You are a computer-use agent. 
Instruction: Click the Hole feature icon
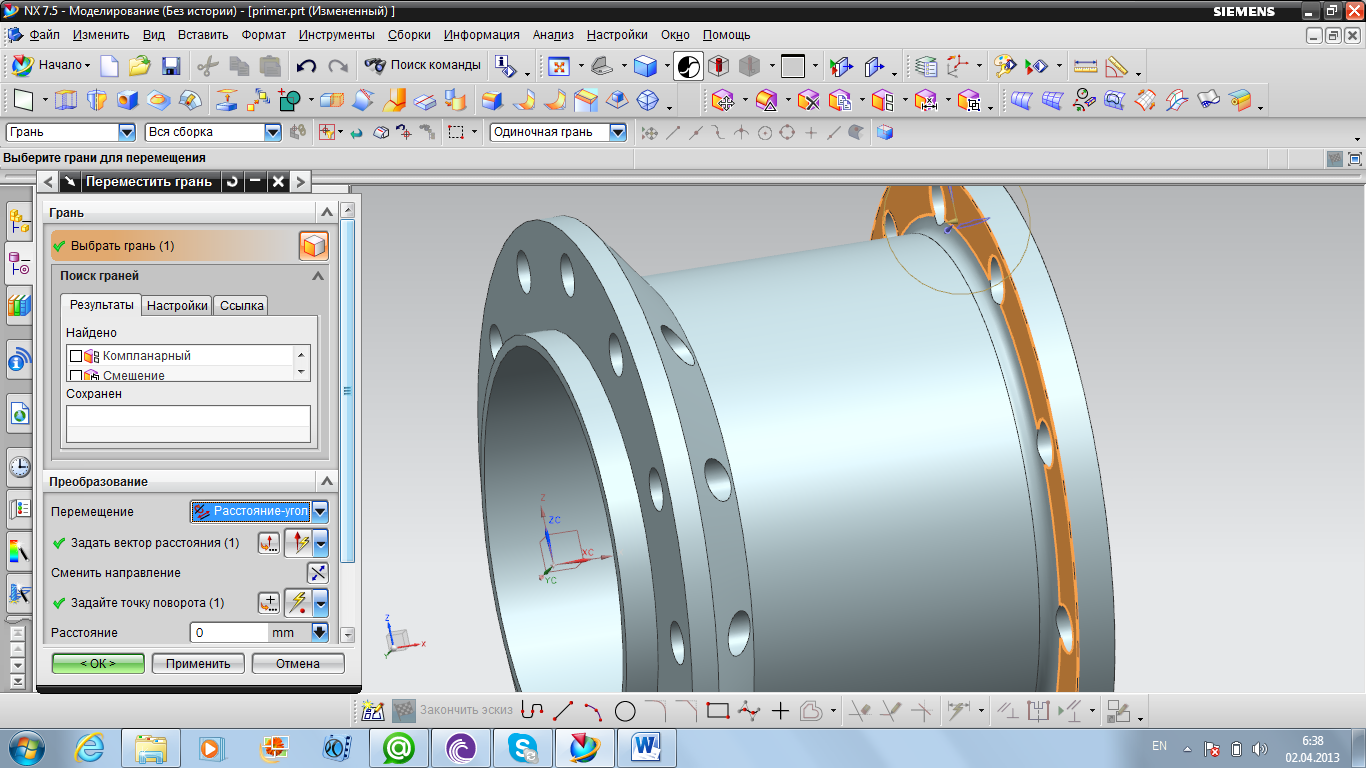[127, 100]
